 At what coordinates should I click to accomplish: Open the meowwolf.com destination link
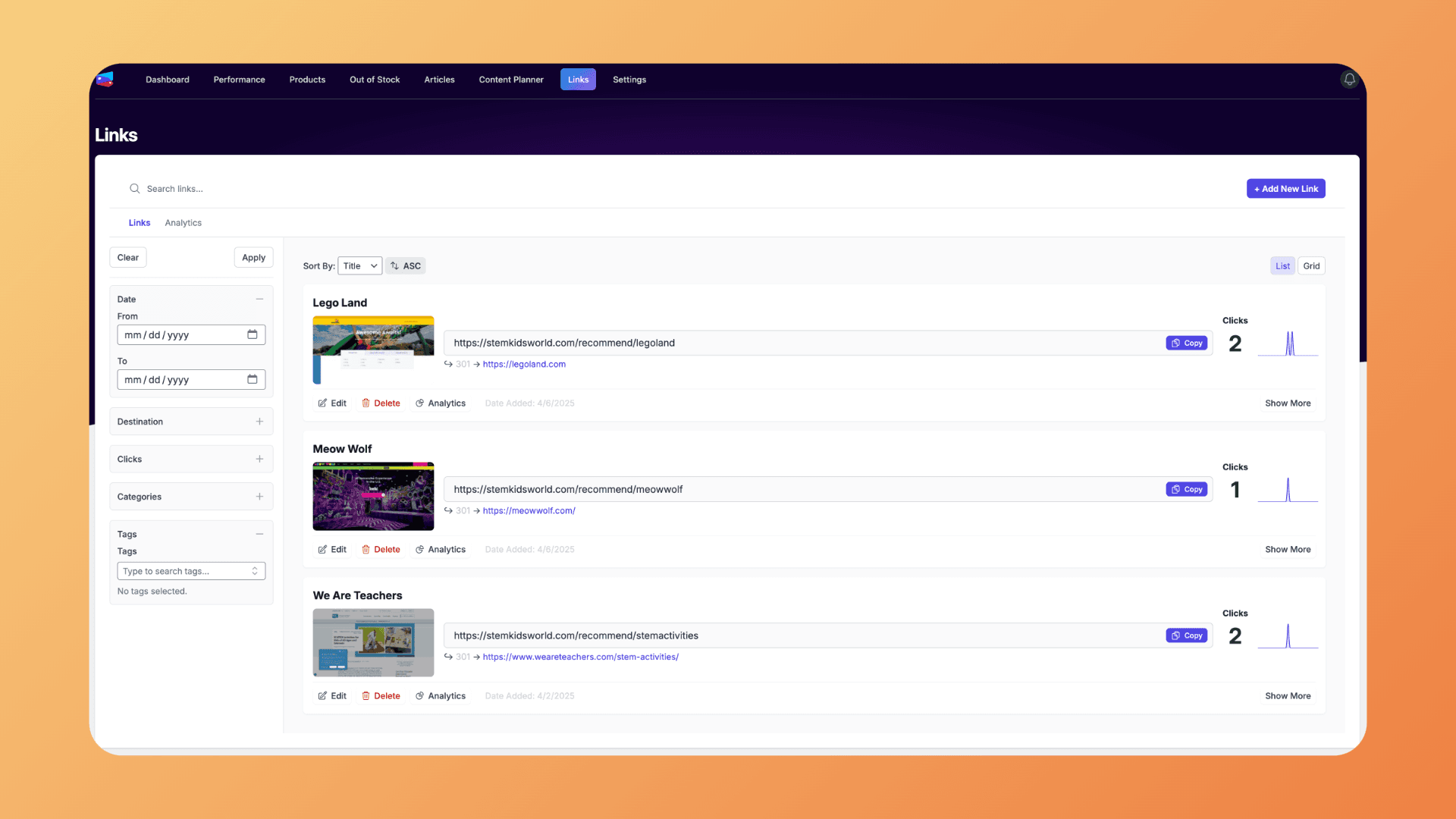529,510
